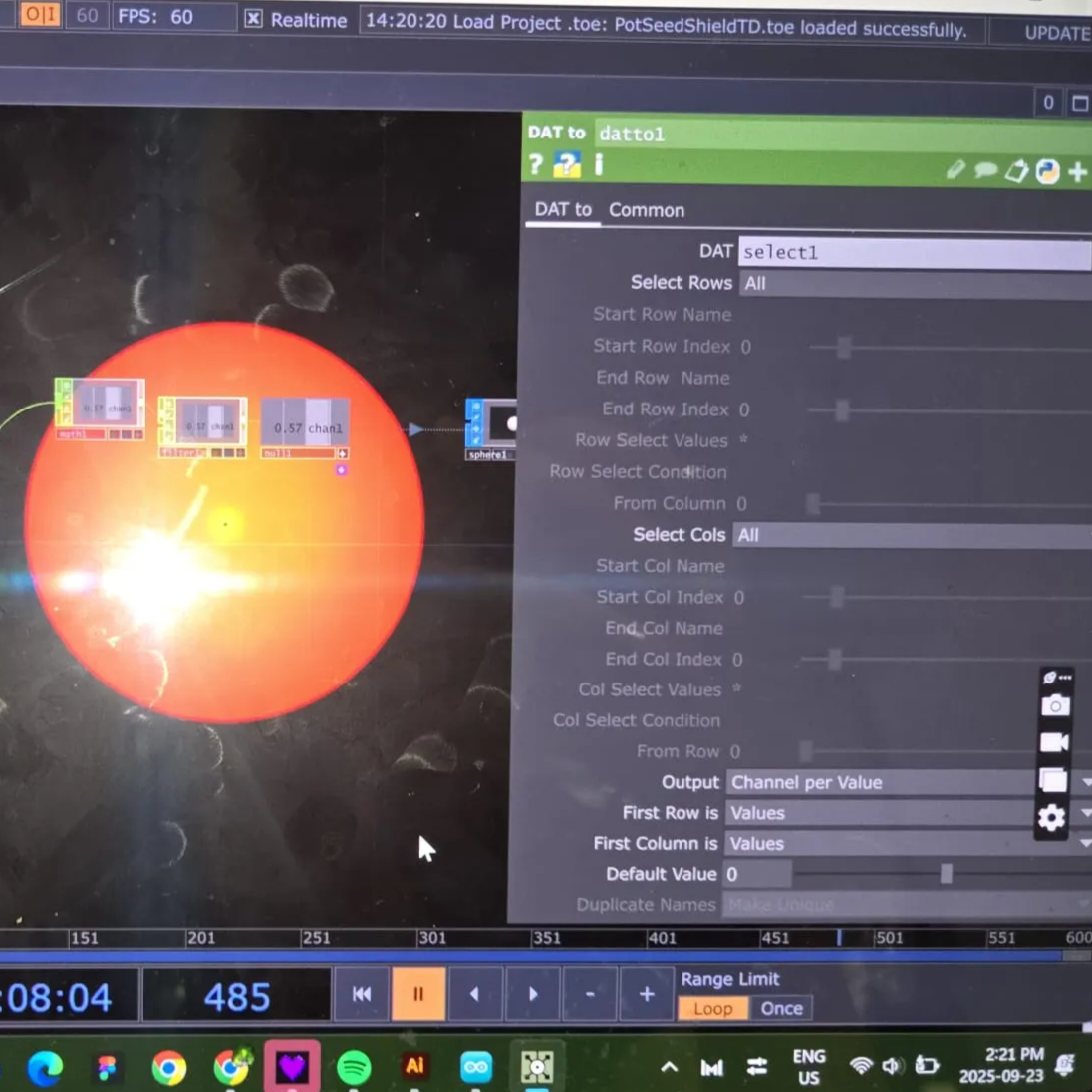This screenshot has width=1092, height=1092.
Task: Open Spotify from the taskbar
Action: (x=353, y=1067)
